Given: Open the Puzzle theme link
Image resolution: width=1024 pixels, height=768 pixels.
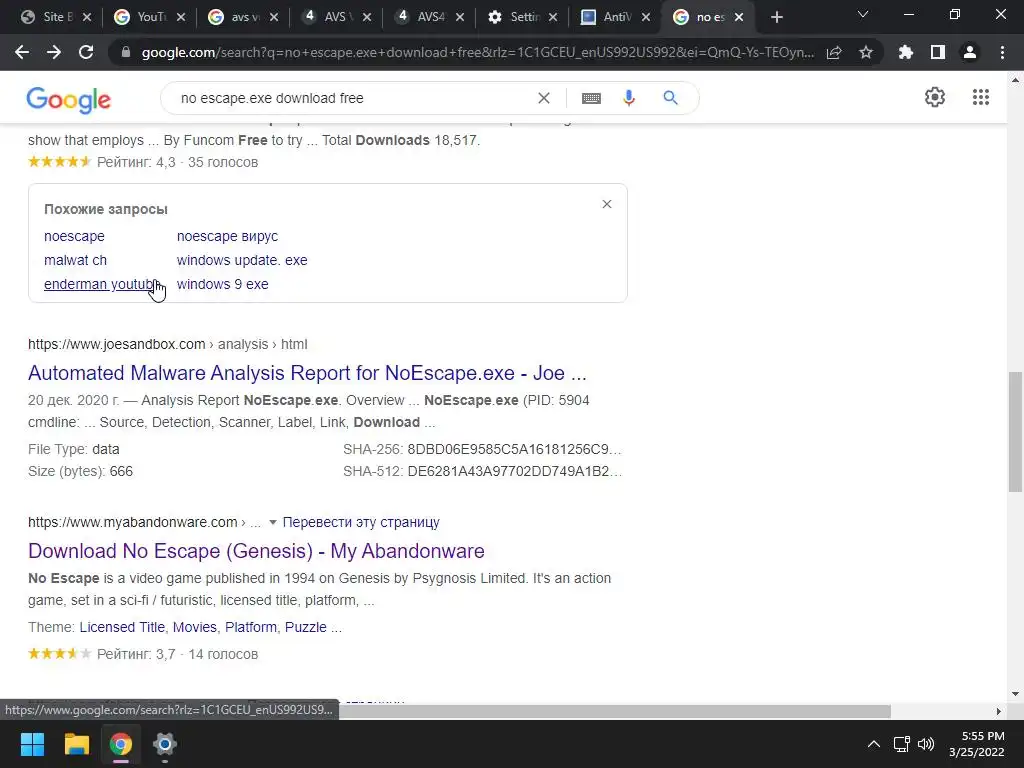Looking at the screenshot, I should 306,628.
